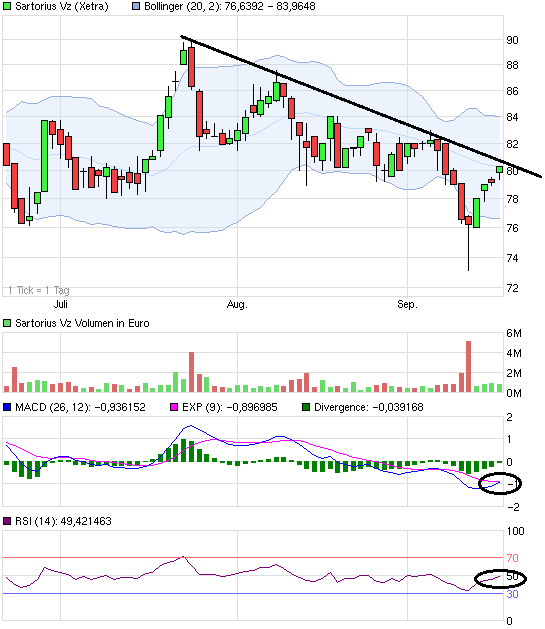
Task: Click volume axis label 0M
Action: coord(514,393)
